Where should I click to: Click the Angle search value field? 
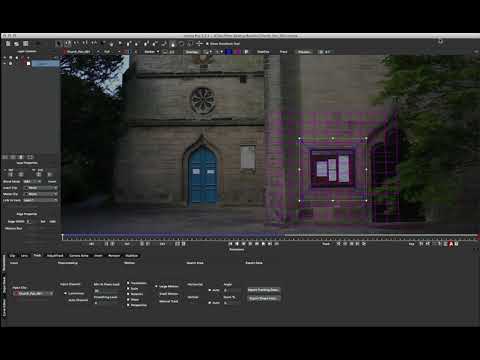click(x=232, y=290)
